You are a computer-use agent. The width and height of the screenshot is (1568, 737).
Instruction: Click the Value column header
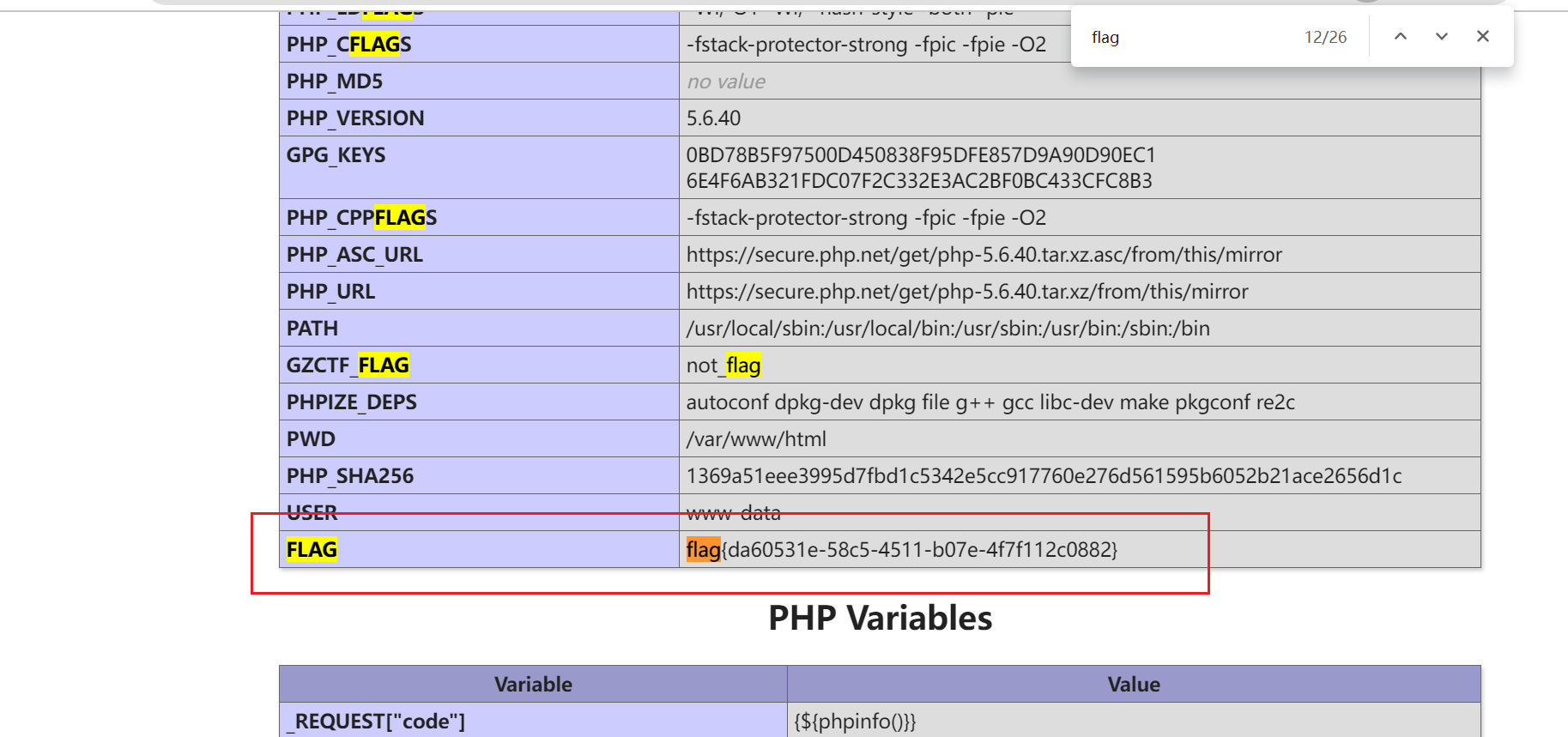click(1133, 685)
